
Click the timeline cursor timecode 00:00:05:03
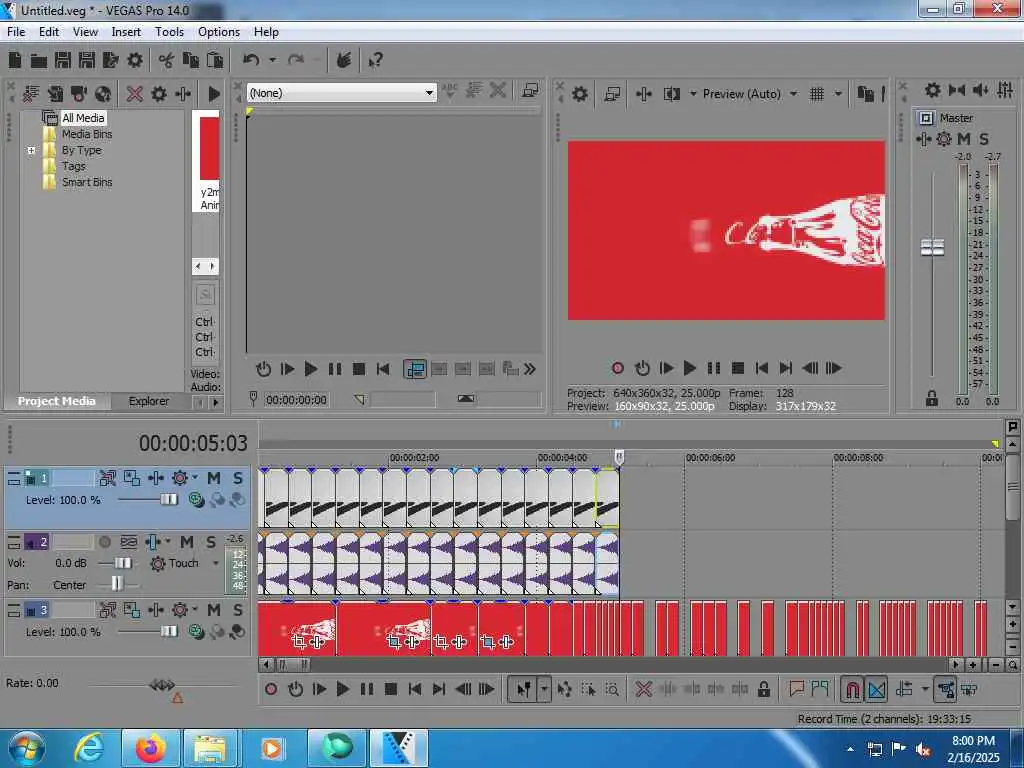click(x=193, y=443)
